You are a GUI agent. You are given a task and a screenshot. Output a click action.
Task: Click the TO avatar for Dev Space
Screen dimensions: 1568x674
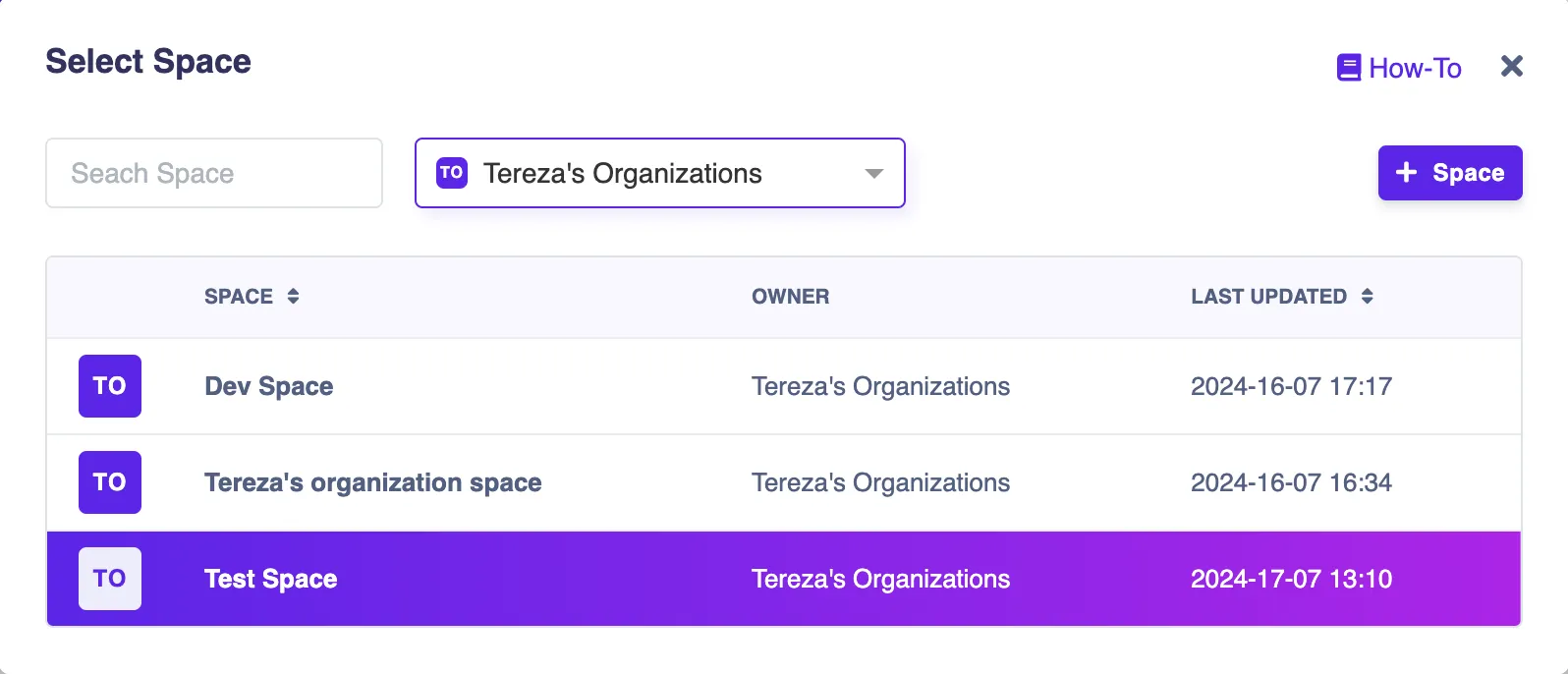(x=110, y=386)
